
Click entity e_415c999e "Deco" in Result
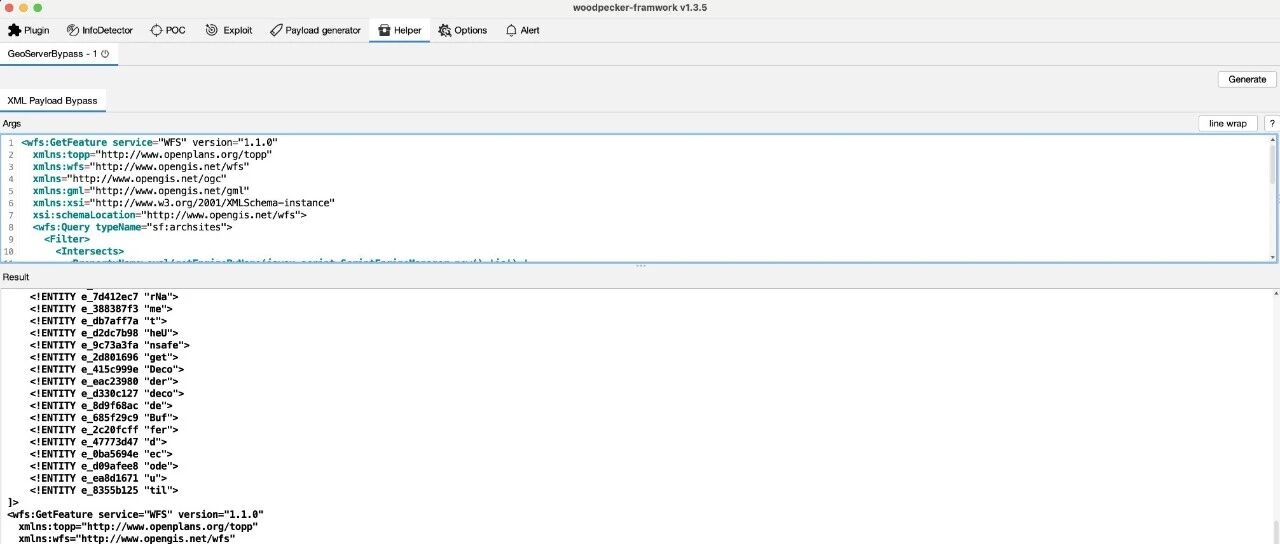click(x=106, y=369)
